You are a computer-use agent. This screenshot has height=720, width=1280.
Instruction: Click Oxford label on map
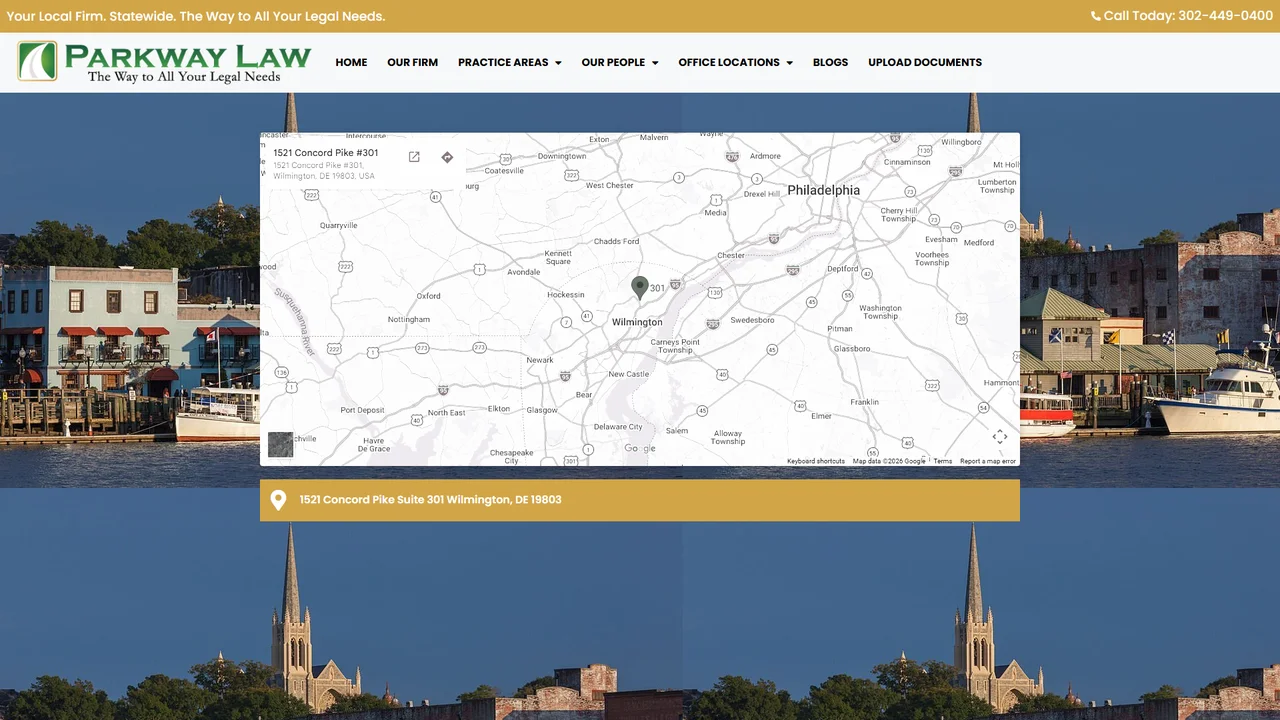click(x=429, y=296)
